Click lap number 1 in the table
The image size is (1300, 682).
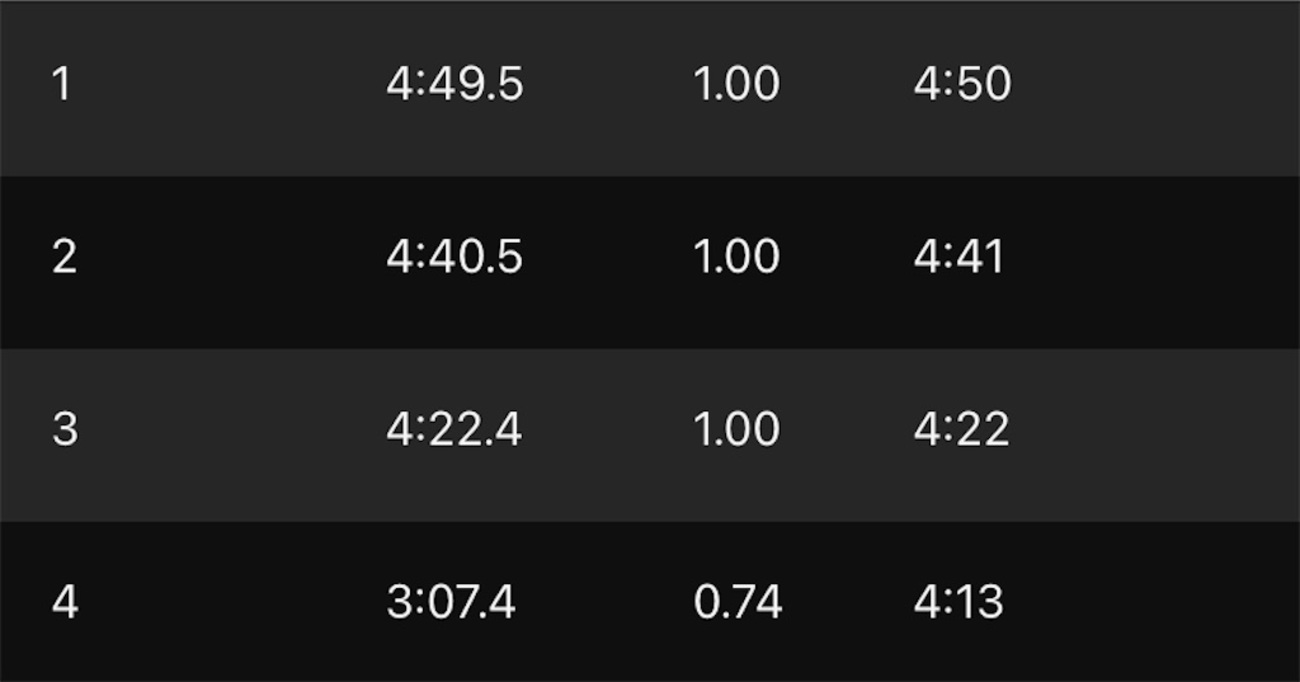coord(62,84)
